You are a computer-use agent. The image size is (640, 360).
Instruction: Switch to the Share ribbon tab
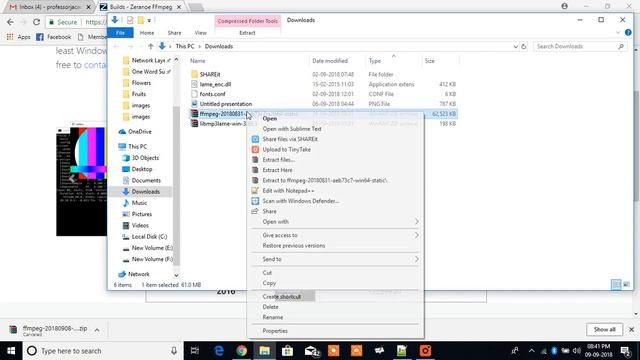point(174,33)
